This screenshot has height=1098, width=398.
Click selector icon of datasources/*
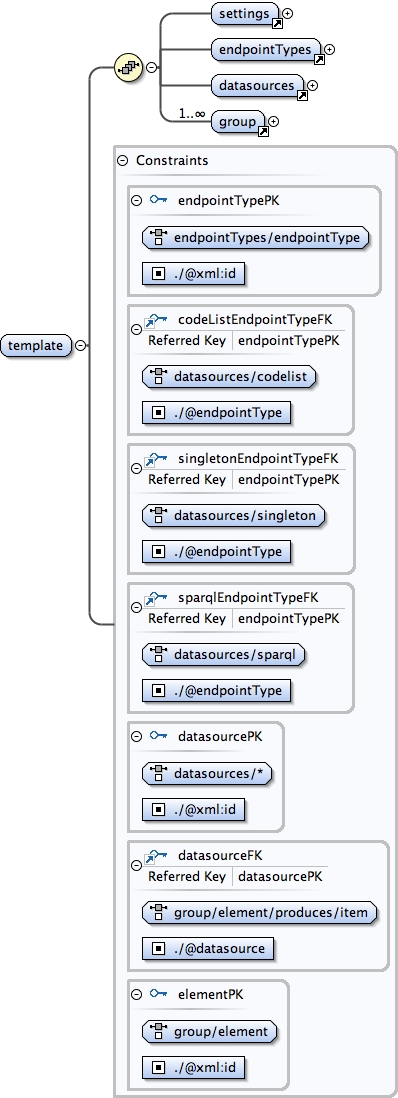click(158, 774)
